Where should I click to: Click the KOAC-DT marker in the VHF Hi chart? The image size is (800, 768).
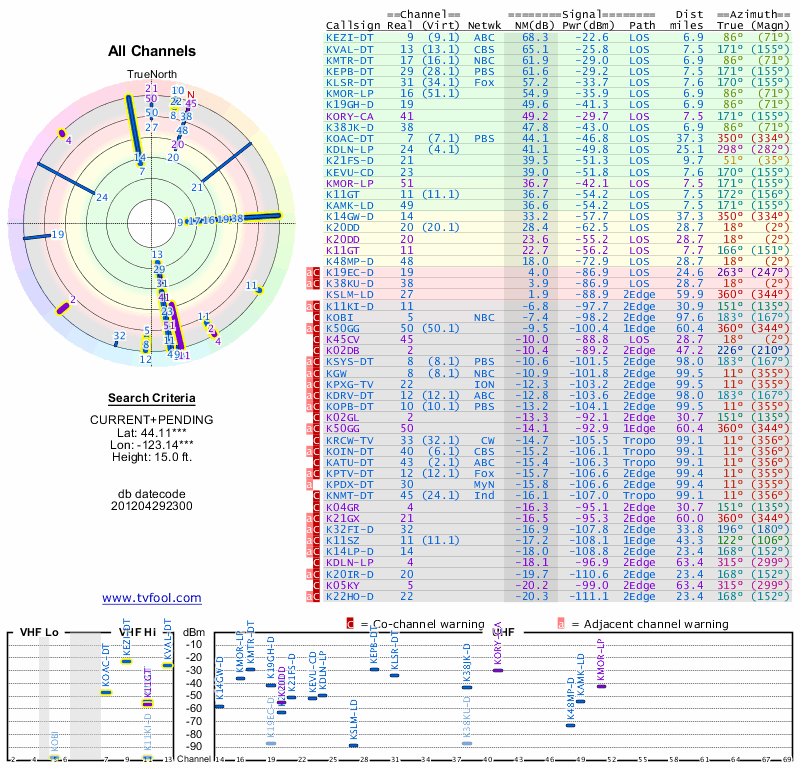pos(106,693)
